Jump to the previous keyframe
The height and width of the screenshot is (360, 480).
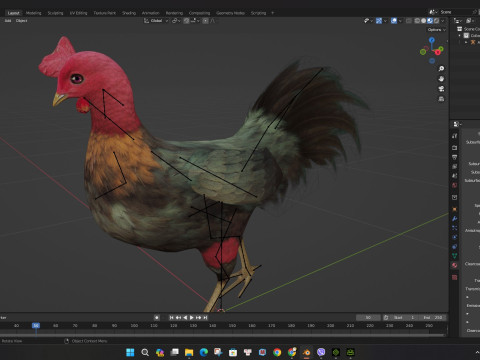(178, 317)
